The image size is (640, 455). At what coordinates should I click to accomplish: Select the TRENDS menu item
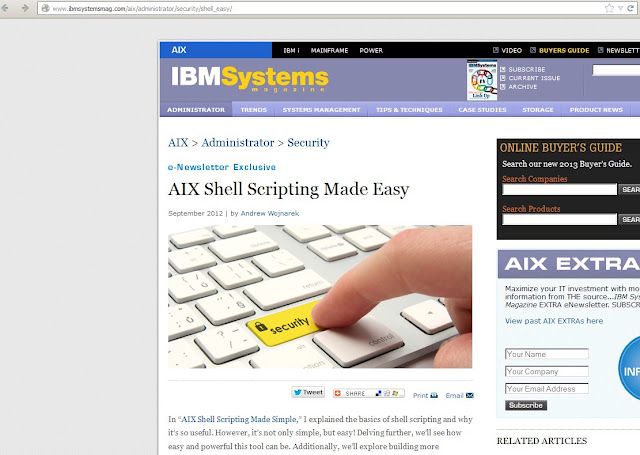pyautogui.click(x=253, y=110)
